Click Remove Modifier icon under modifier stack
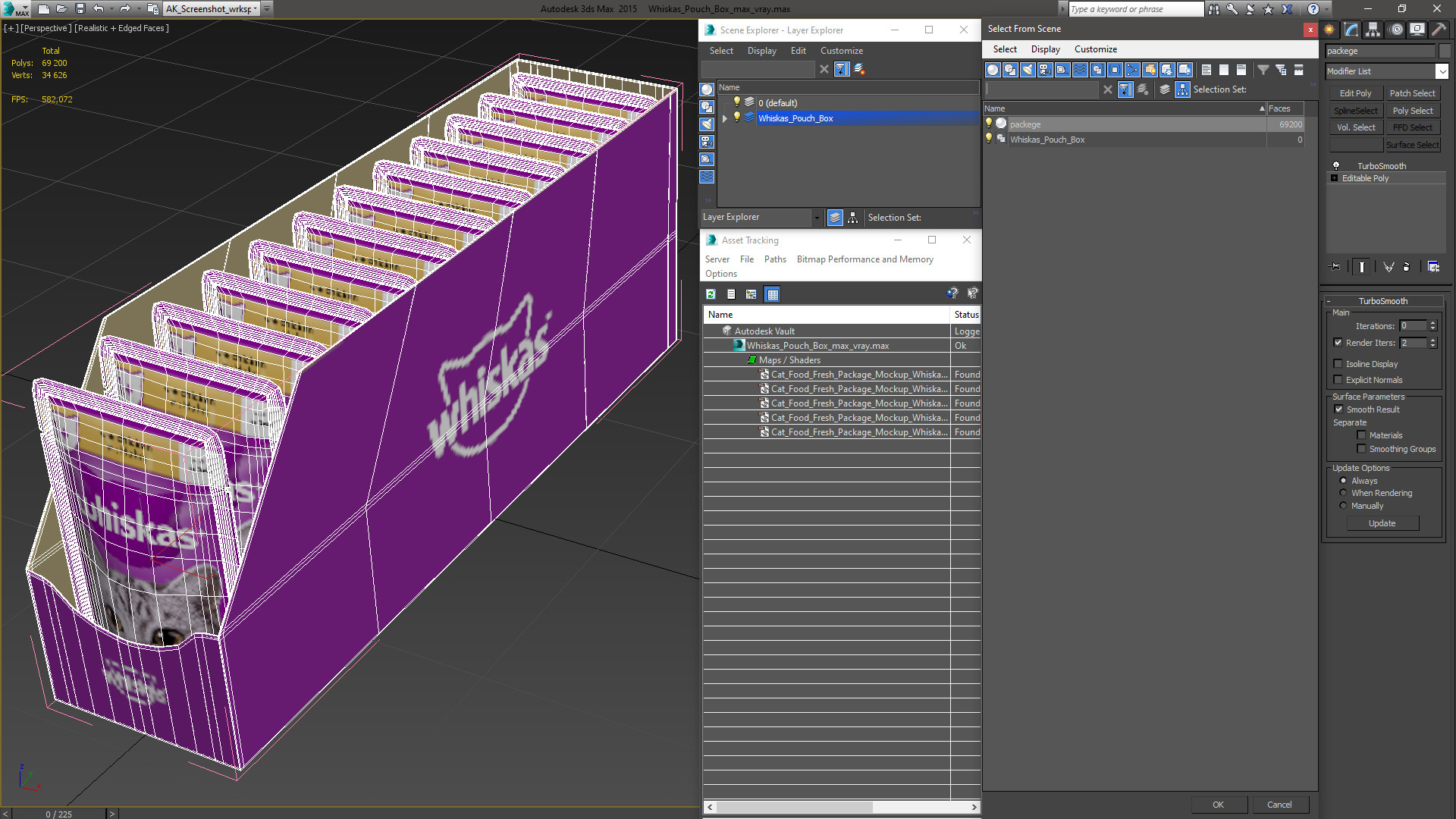1456x819 pixels. pos(1407,267)
